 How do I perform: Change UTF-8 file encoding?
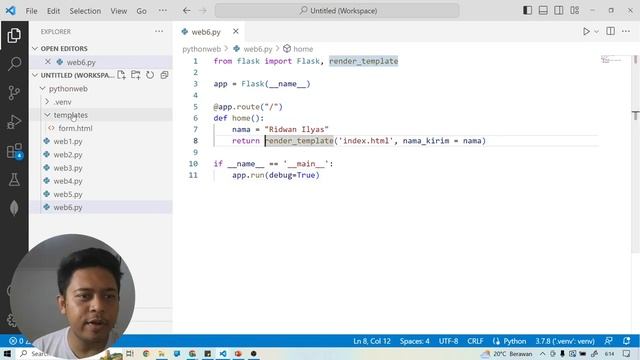(x=448, y=341)
